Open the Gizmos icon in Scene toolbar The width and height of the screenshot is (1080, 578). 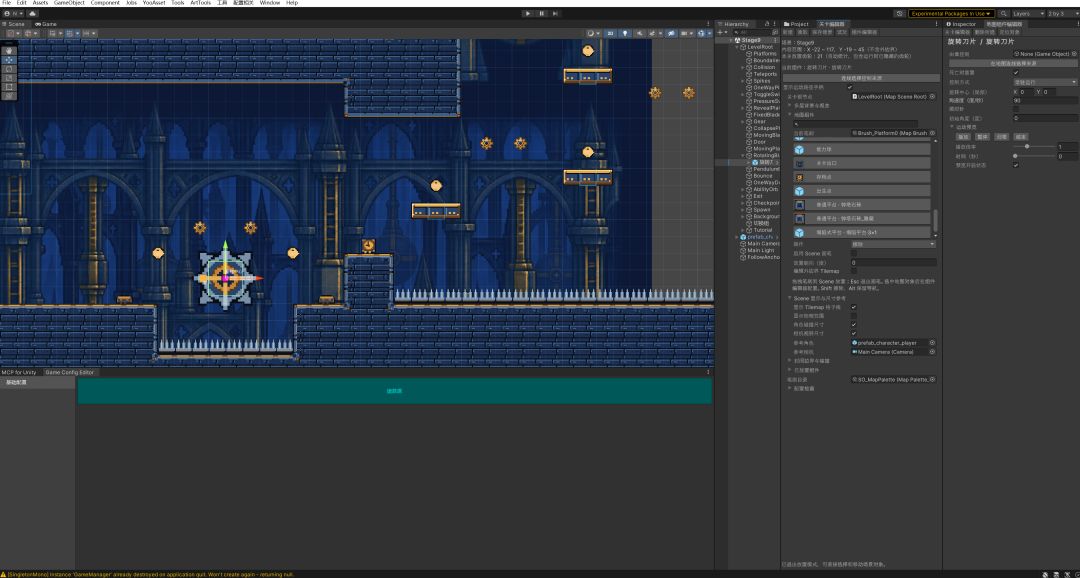(x=701, y=33)
